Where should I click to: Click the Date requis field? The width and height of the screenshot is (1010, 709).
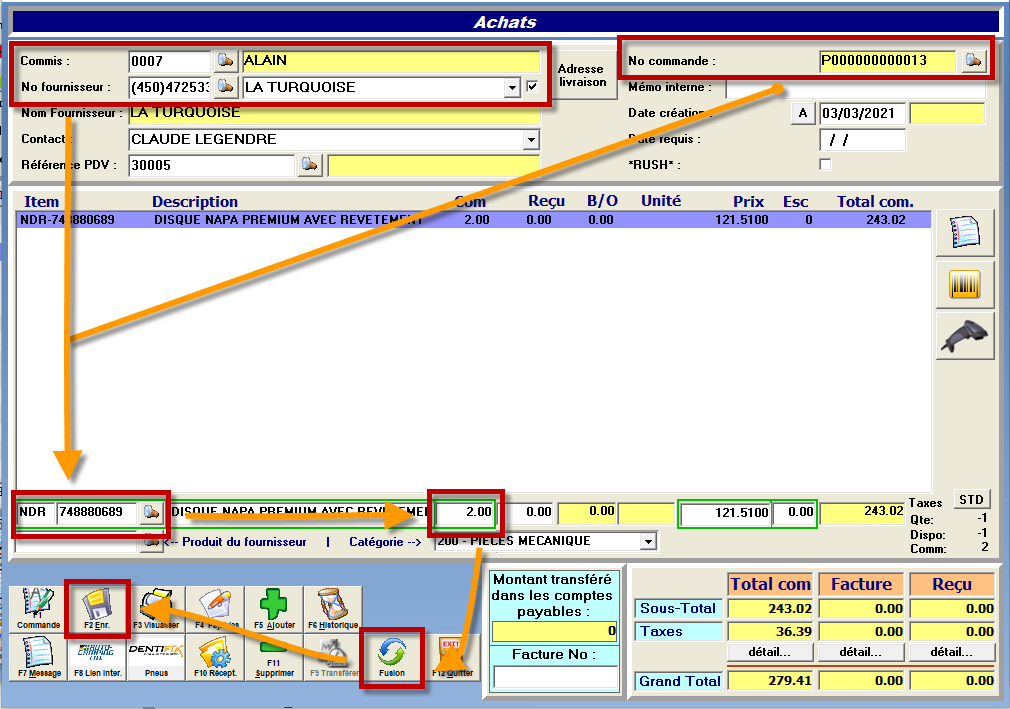point(862,140)
